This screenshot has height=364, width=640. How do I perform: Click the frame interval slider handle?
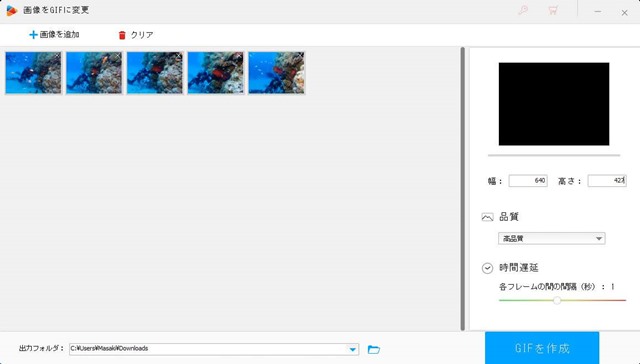(557, 300)
